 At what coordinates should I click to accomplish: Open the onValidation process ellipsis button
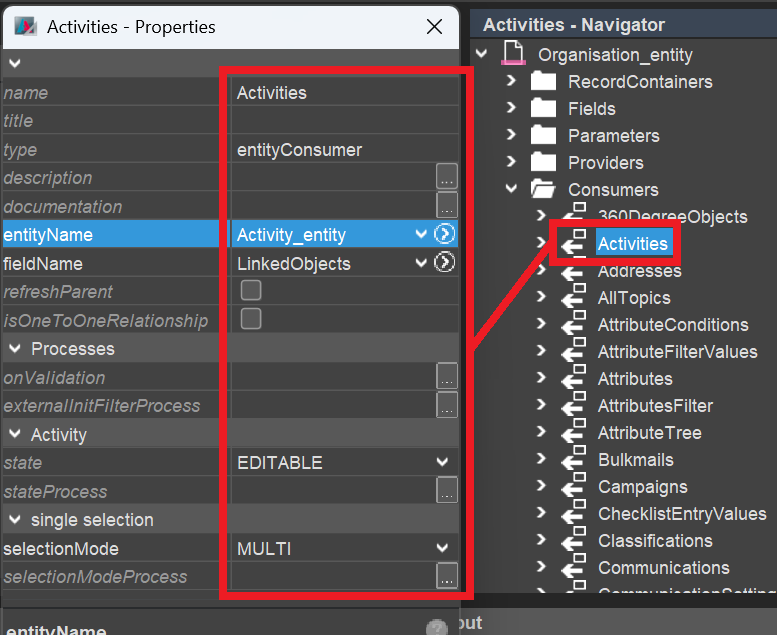coord(446,377)
